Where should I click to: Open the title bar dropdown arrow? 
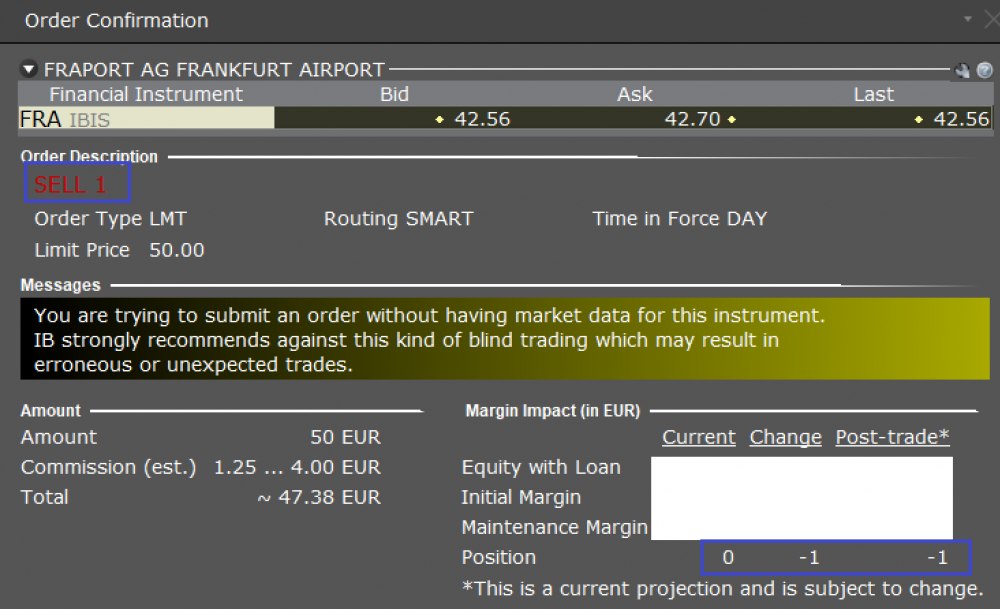click(967, 19)
